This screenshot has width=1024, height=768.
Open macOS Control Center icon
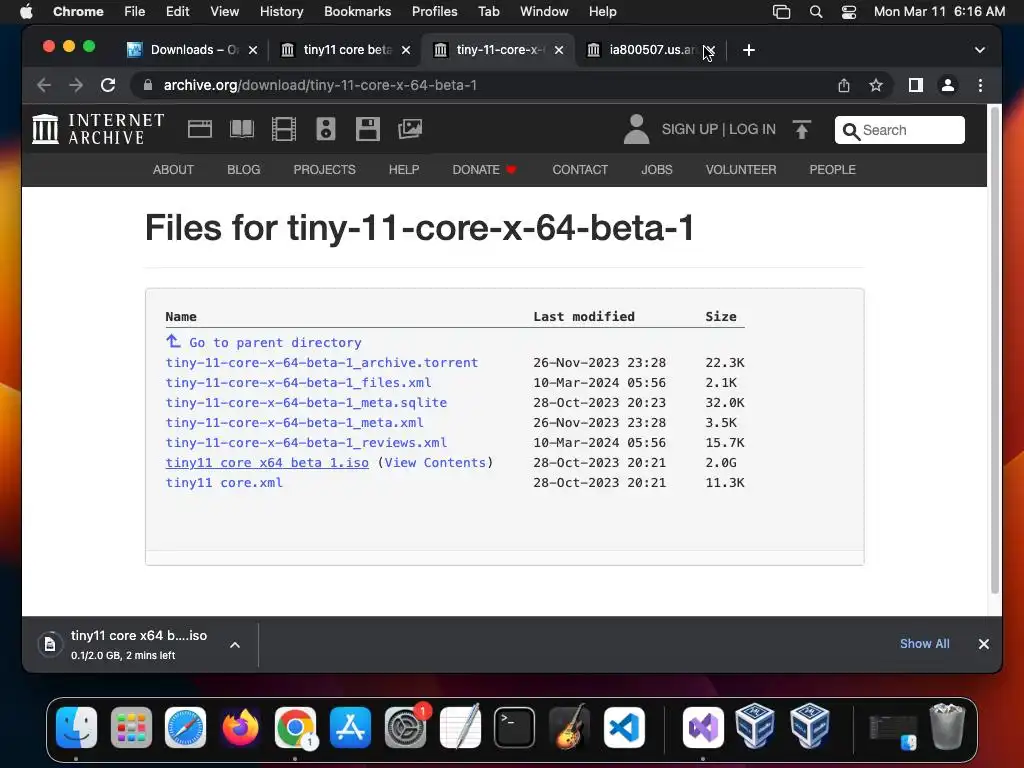(x=848, y=12)
